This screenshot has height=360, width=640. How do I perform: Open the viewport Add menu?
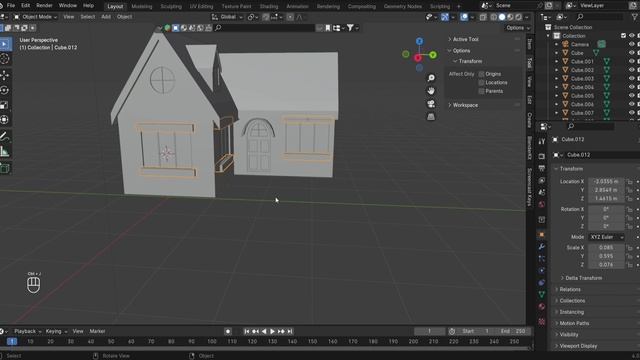[106, 17]
